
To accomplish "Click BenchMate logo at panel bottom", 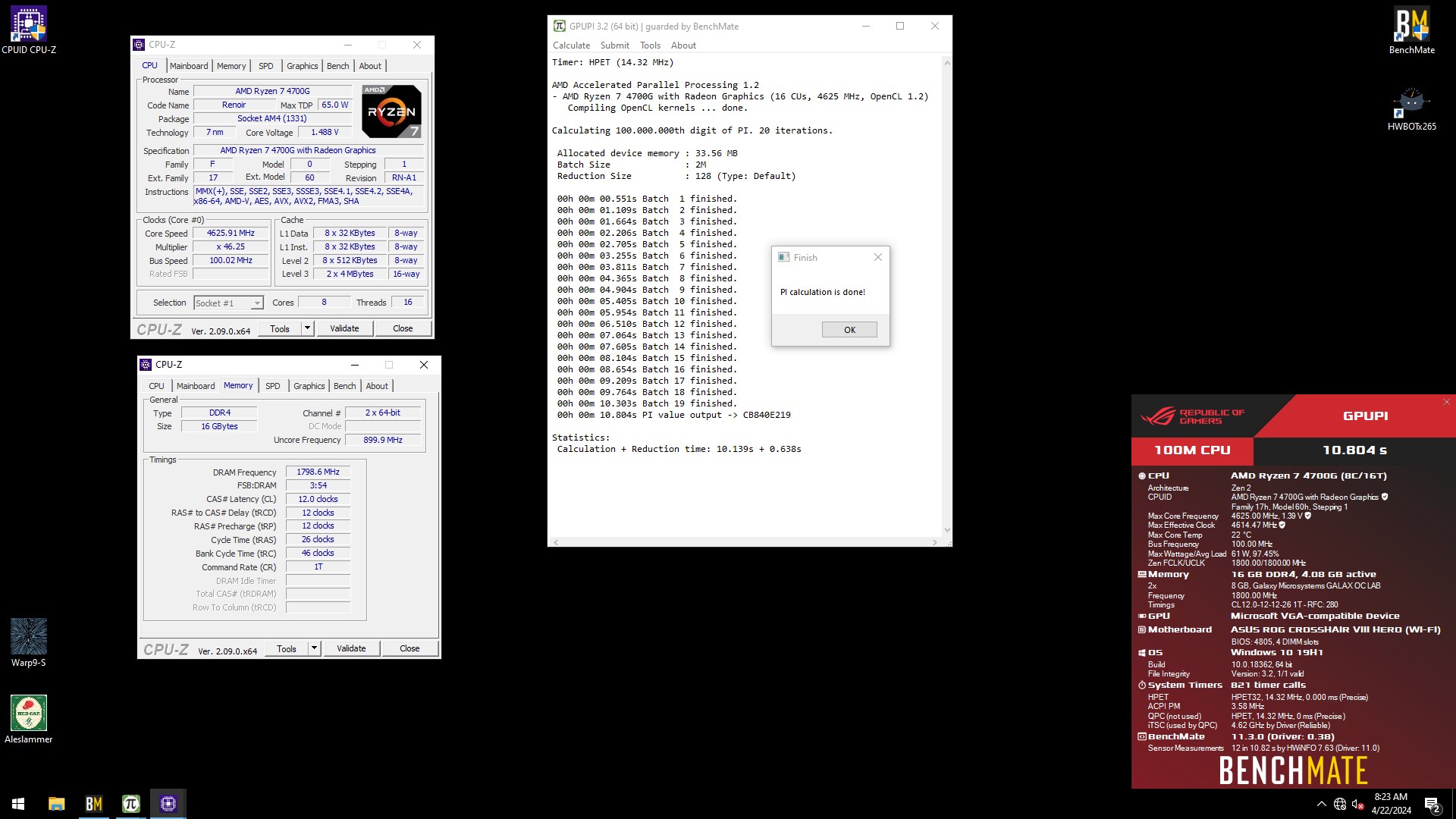I will tap(1293, 770).
